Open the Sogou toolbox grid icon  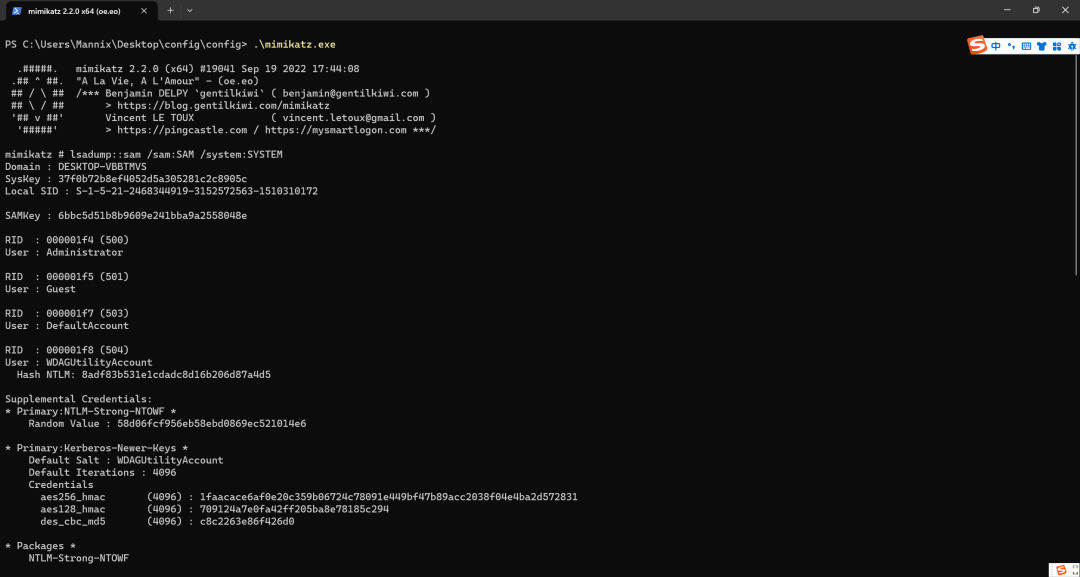1057,46
